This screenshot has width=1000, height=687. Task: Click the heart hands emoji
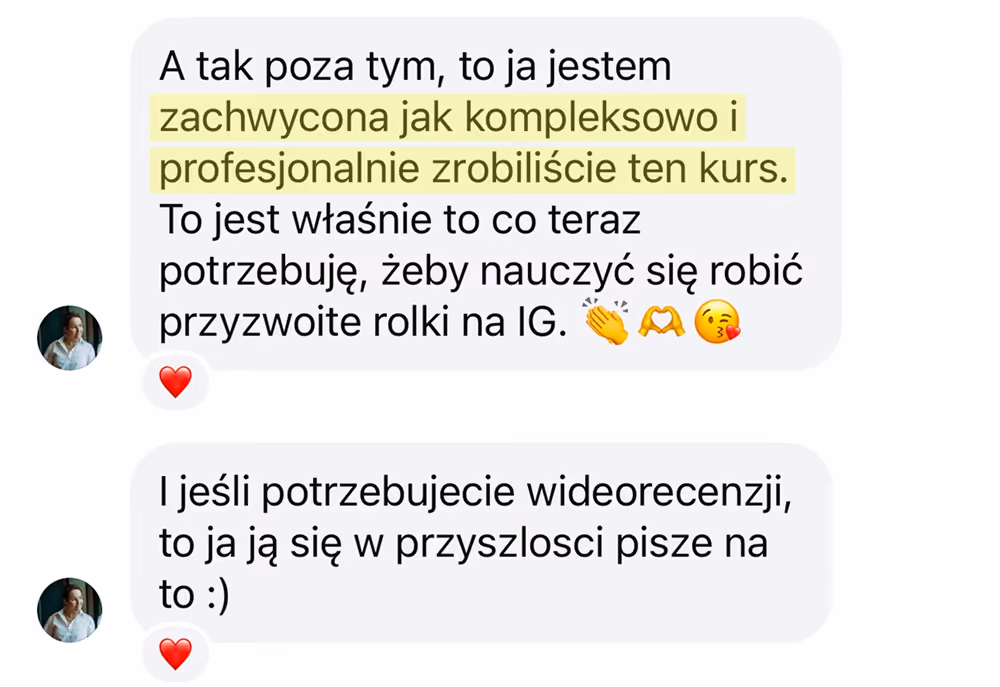click(x=661, y=321)
